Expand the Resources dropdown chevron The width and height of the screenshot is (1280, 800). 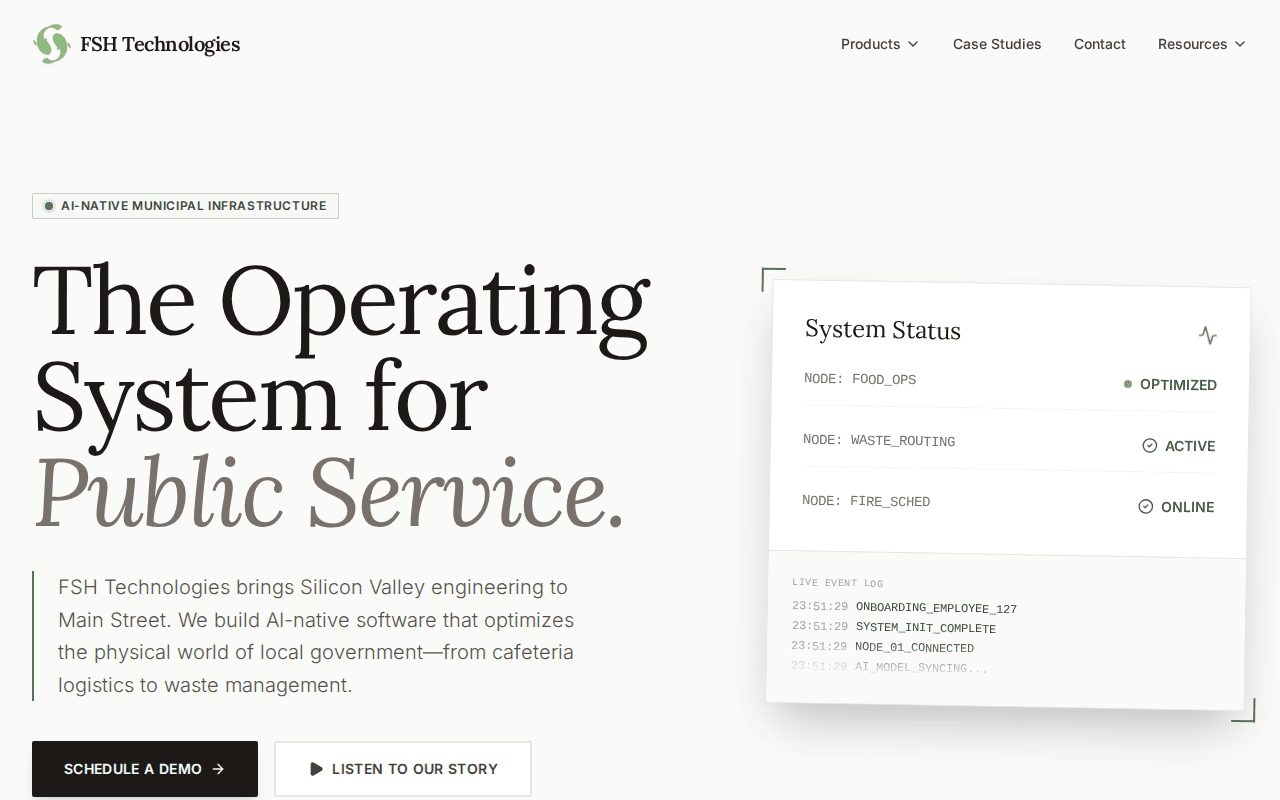(x=1240, y=44)
